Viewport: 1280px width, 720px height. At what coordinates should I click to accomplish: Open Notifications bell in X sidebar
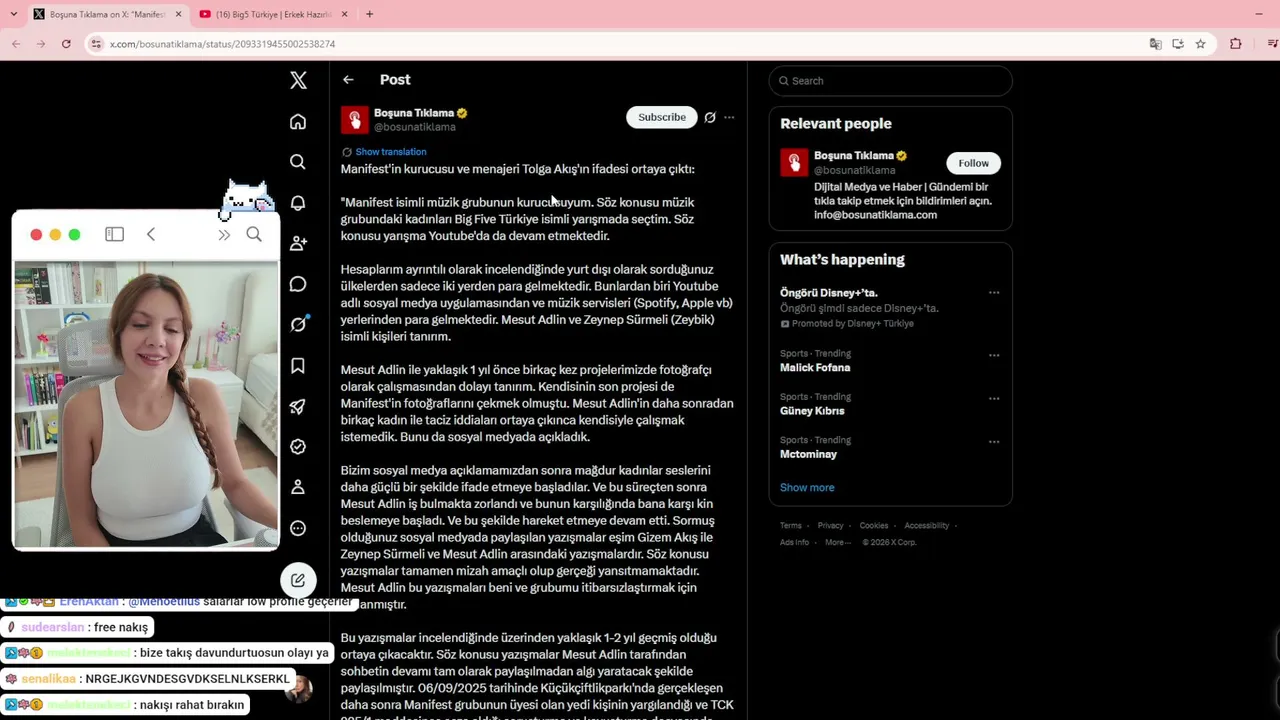pyautogui.click(x=298, y=202)
